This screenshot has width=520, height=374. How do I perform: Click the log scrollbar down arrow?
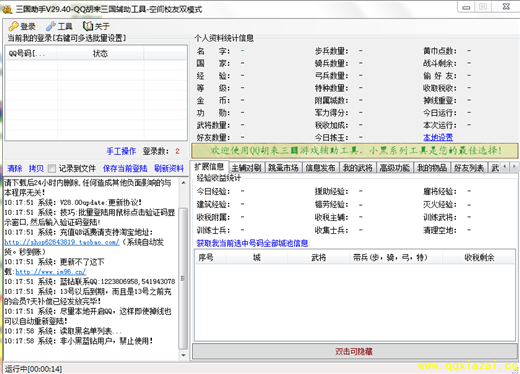point(183,355)
